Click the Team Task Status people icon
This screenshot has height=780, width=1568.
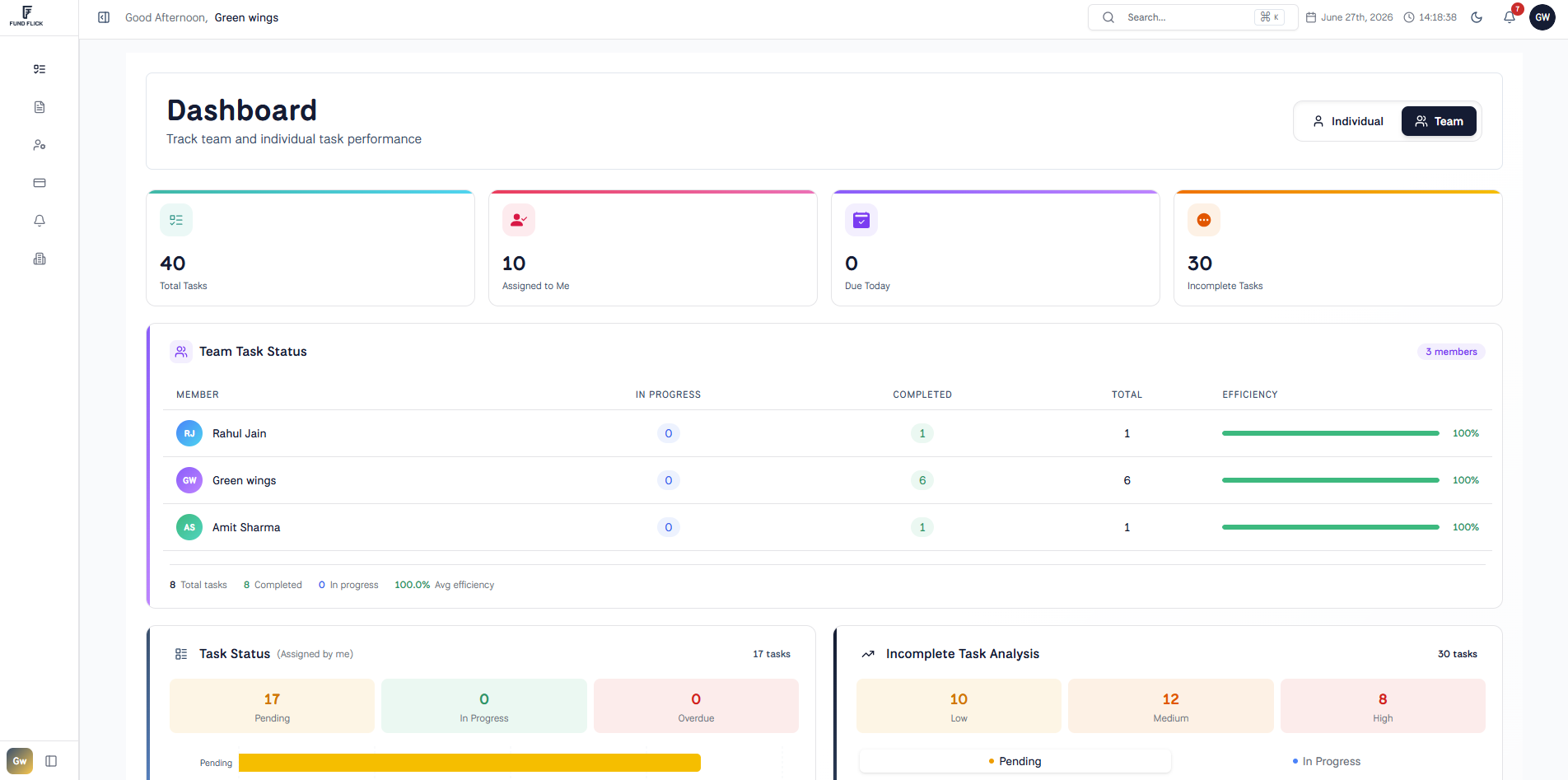(x=181, y=352)
